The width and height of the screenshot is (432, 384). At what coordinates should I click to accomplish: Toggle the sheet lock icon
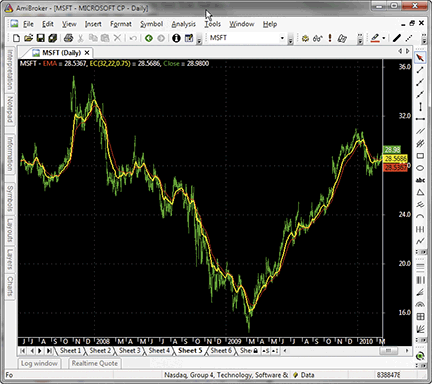[x=255, y=351]
